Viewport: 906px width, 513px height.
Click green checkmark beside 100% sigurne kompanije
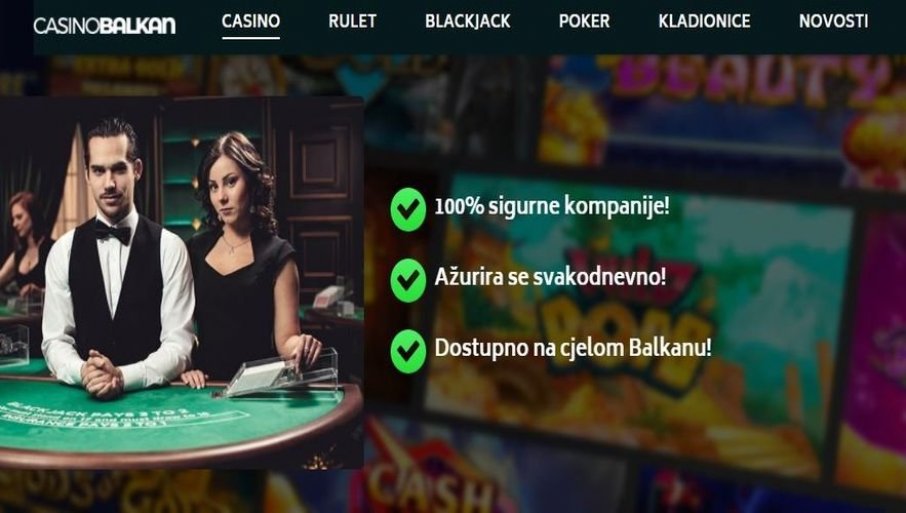(x=408, y=209)
